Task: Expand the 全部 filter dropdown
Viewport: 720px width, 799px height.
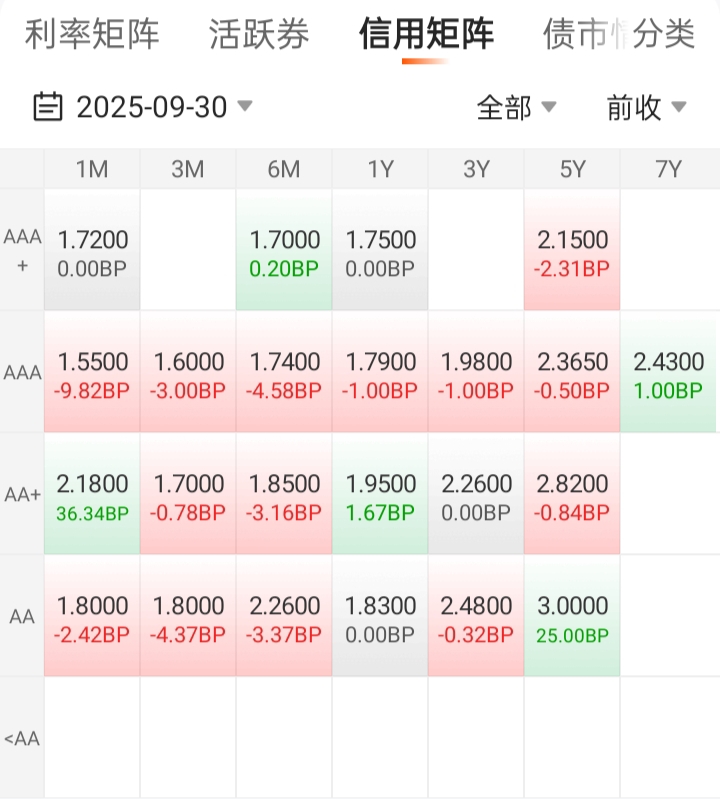Action: [x=516, y=107]
